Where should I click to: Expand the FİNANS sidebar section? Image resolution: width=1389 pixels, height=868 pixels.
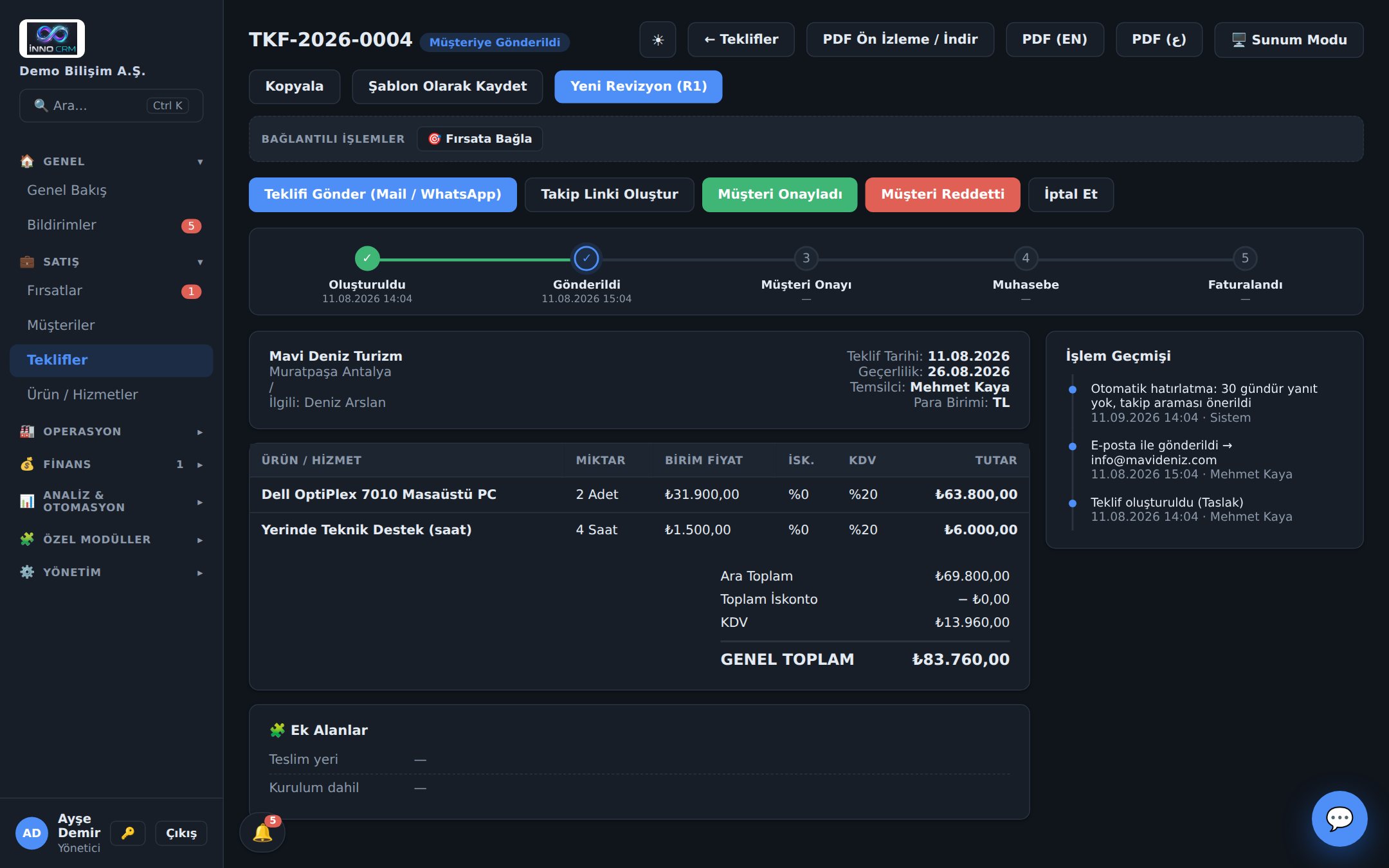pyautogui.click(x=111, y=464)
